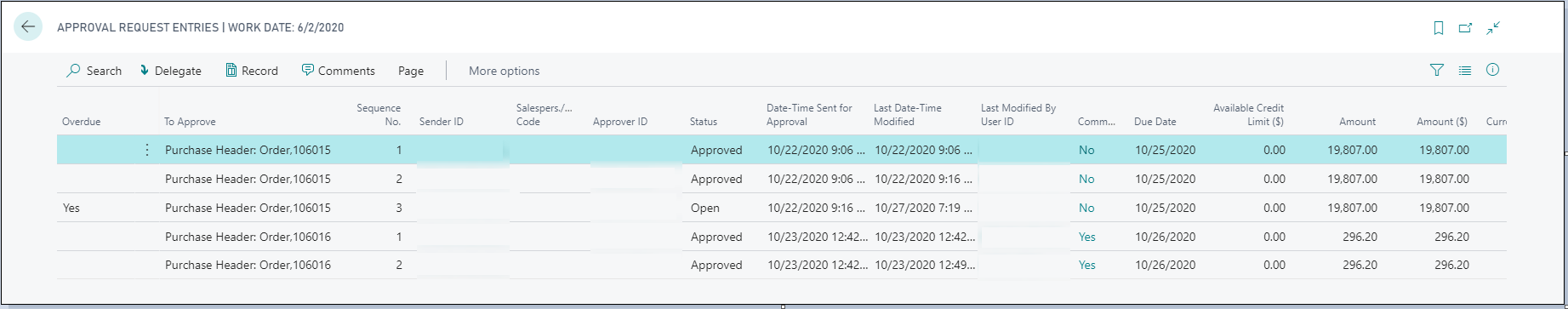Open the filter pane icon
Viewport: 1568px width, 309px height.
click(x=1437, y=71)
